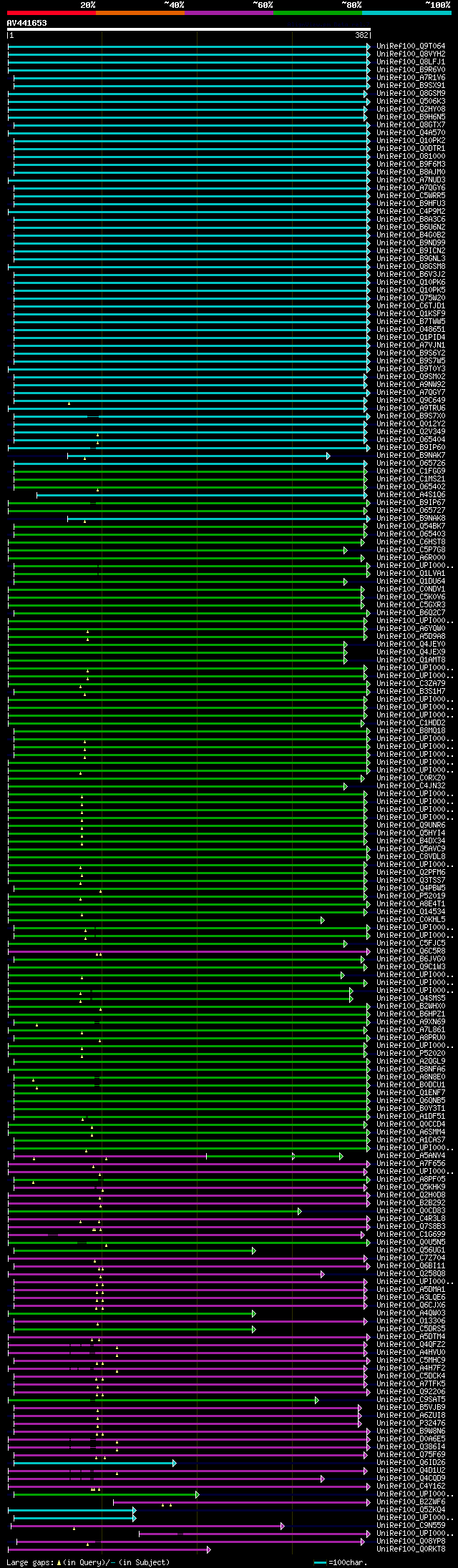Select UniRef100_Q75W20 entry
Image resolution: width=458 pixels, height=1568 pixels.
pos(411,298)
